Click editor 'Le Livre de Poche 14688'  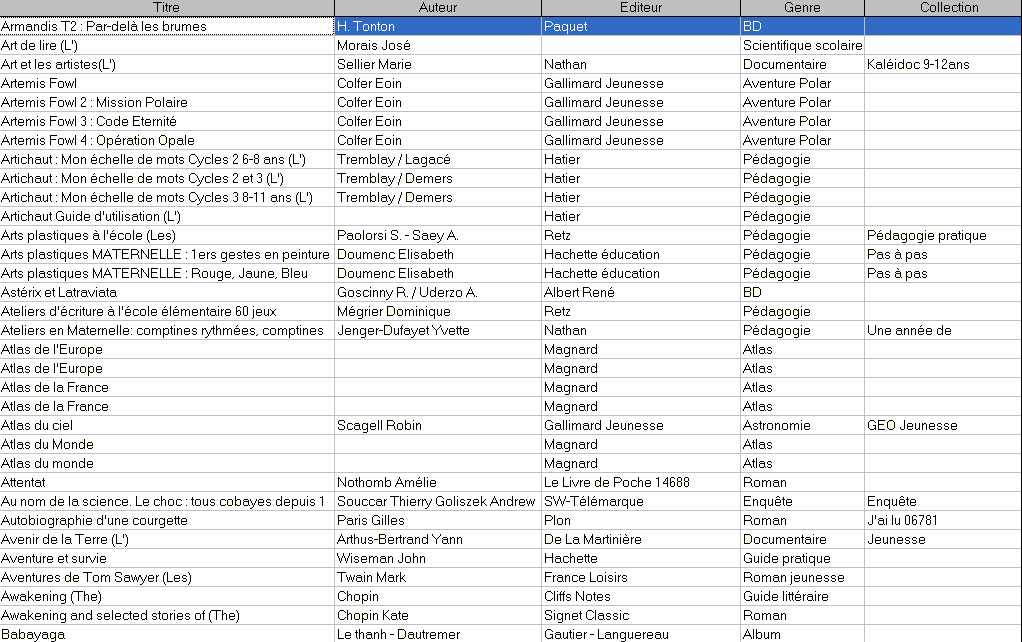pos(617,482)
